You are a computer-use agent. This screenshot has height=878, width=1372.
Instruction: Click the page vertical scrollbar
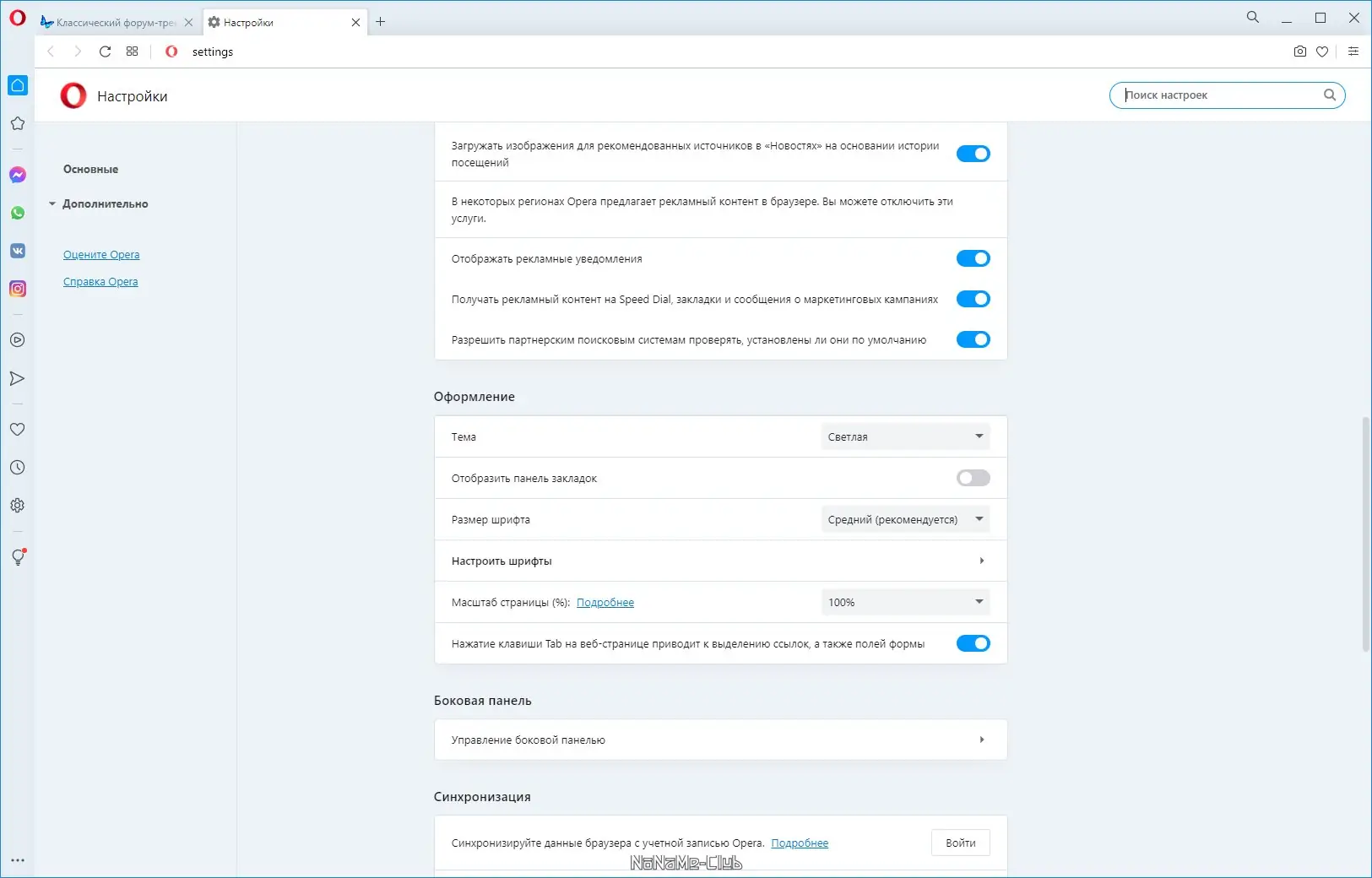coord(1365,534)
